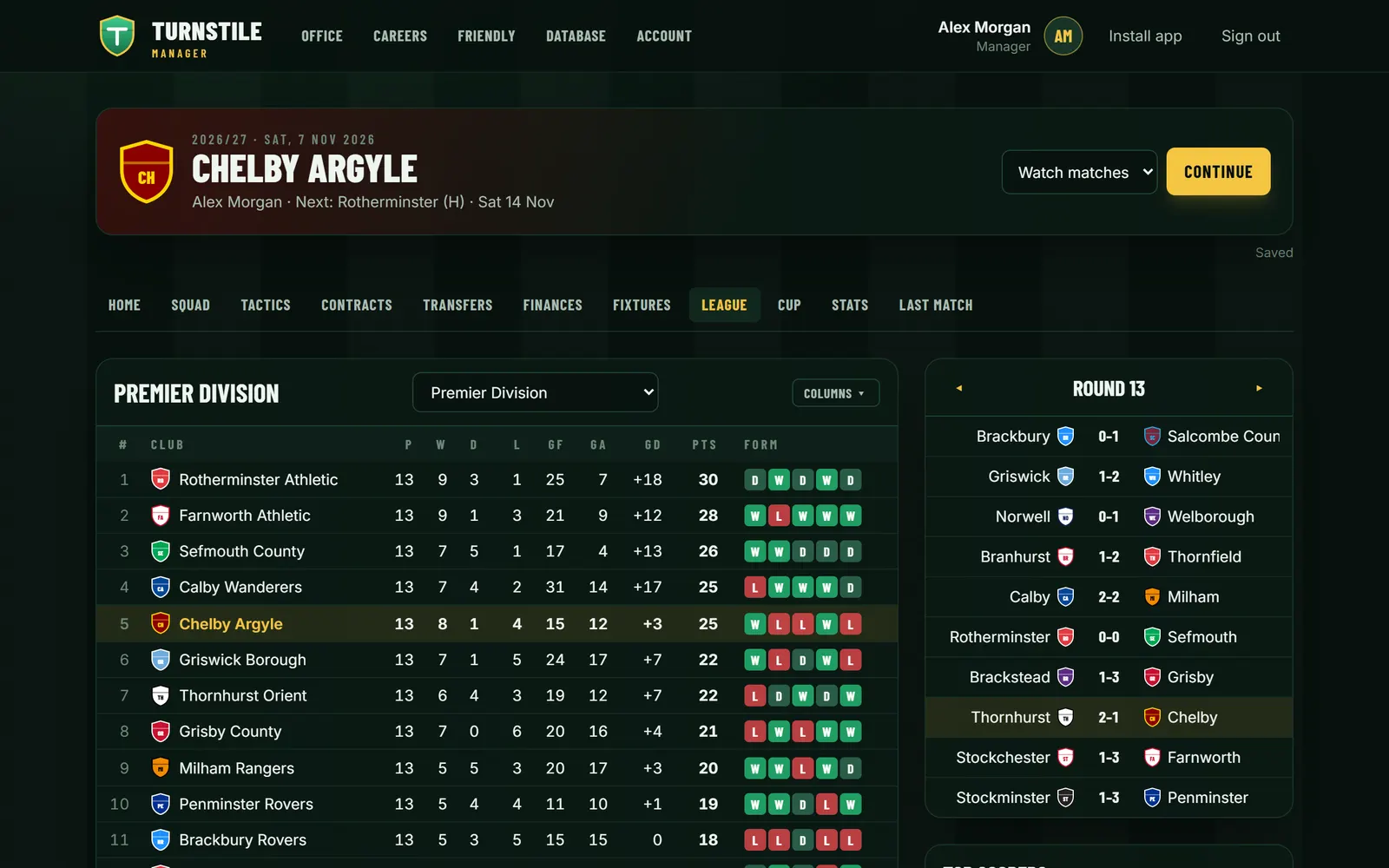Image resolution: width=1389 pixels, height=868 pixels.
Task: Click Whitley badge in Round 13
Action: [1152, 477]
